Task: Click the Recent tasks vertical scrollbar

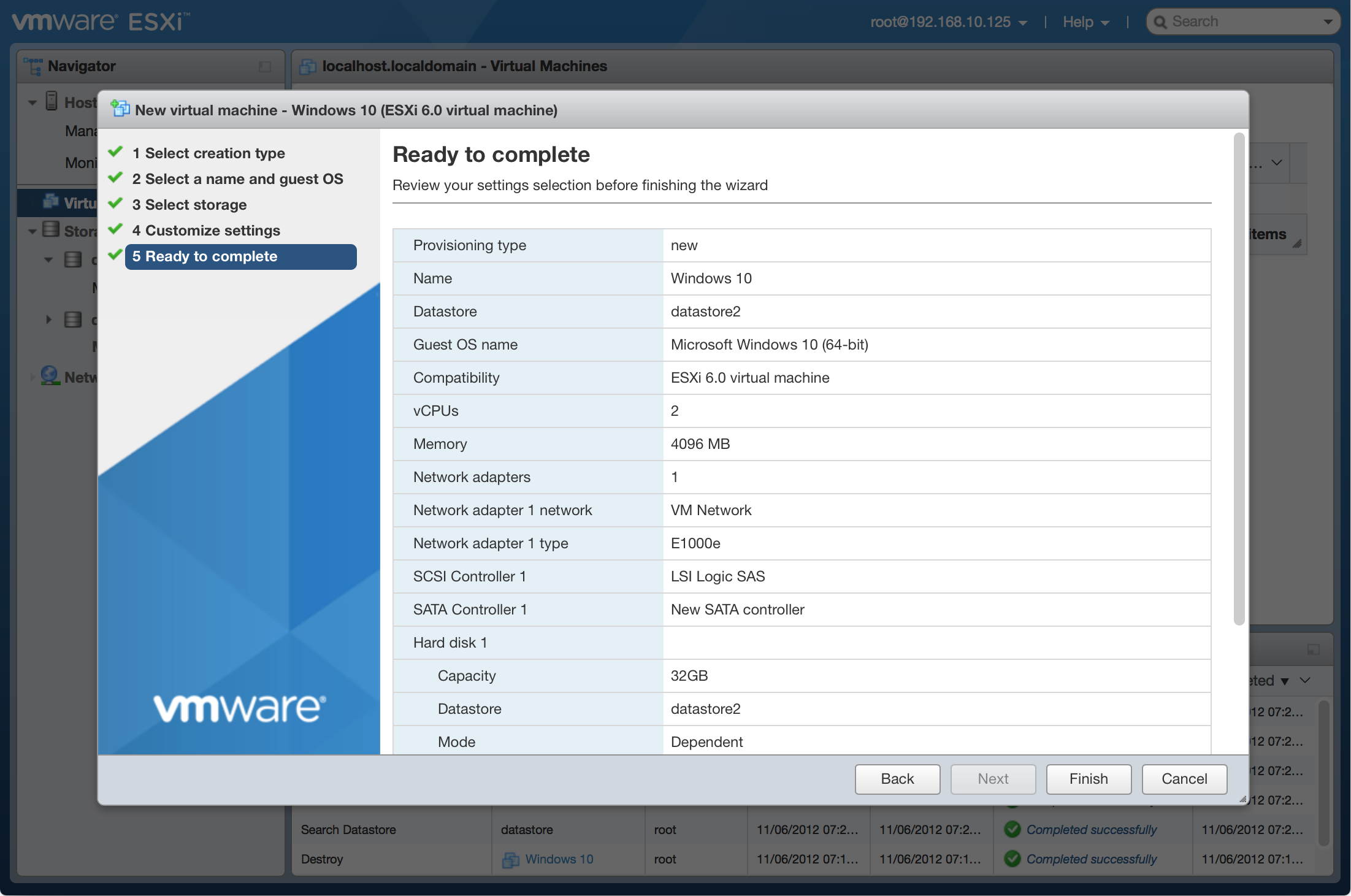Action: [1324, 773]
